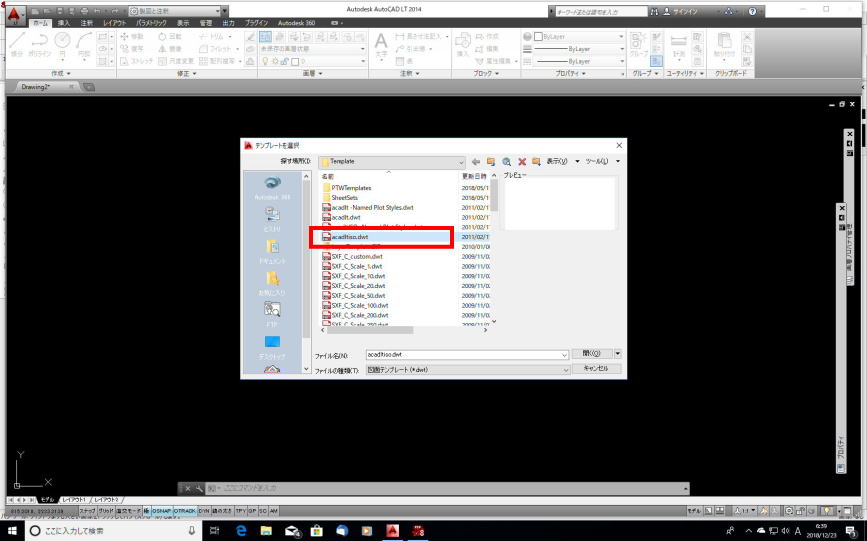The width and height of the screenshot is (867, 541).
Task: Open the Views dropdown in dialog toolbar
Action: pos(577,162)
